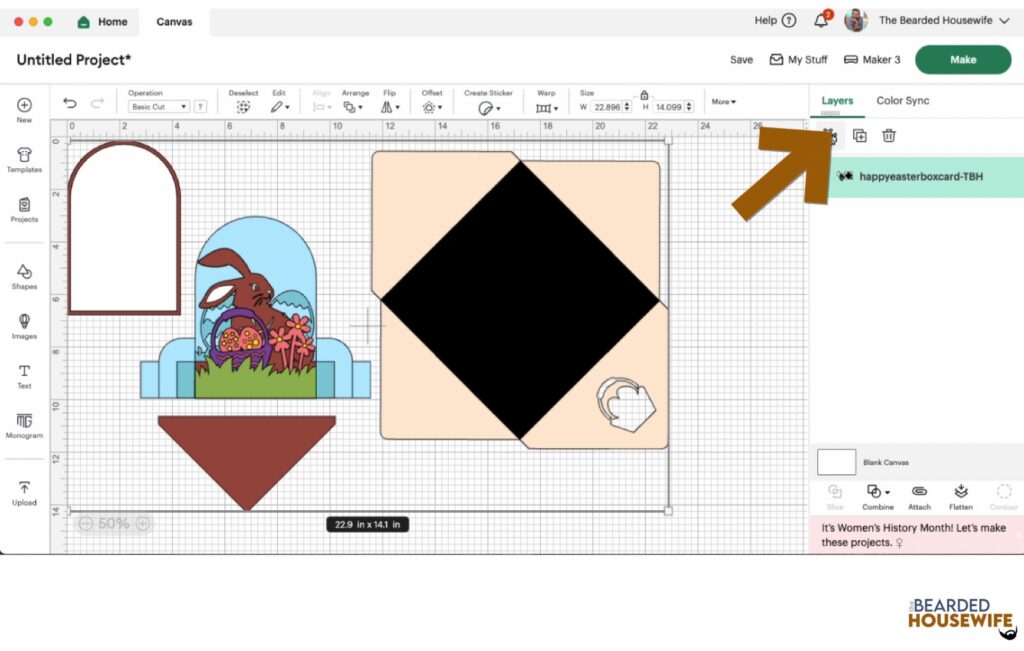Image resolution: width=1024 pixels, height=651 pixels.
Task: Click the Blank Canvas color swatch
Action: coord(836,462)
